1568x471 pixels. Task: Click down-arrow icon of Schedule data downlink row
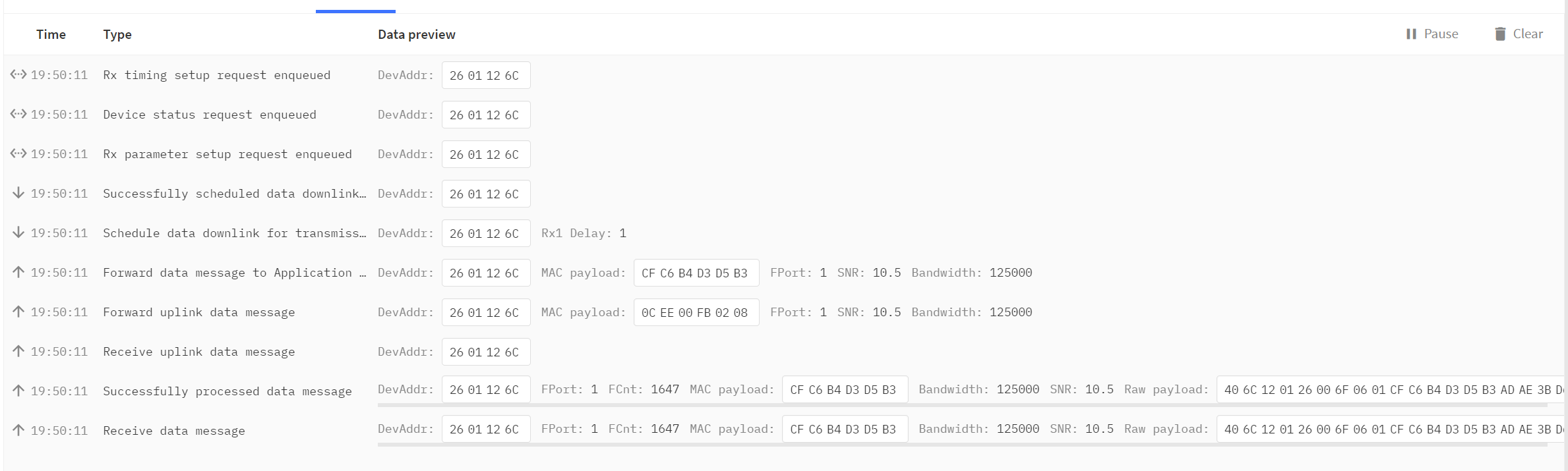tap(18, 233)
